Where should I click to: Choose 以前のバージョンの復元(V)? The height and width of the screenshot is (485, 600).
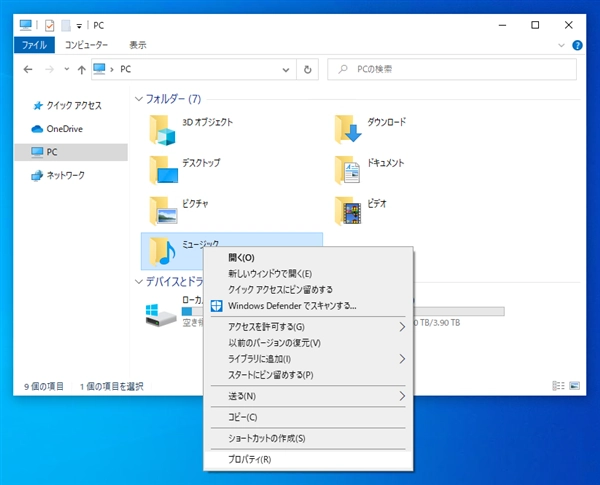click(308, 343)
